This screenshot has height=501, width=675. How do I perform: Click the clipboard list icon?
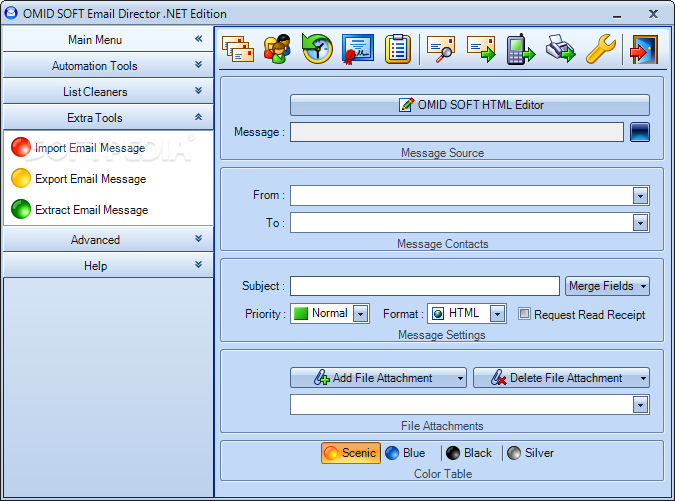pos(398,49)
